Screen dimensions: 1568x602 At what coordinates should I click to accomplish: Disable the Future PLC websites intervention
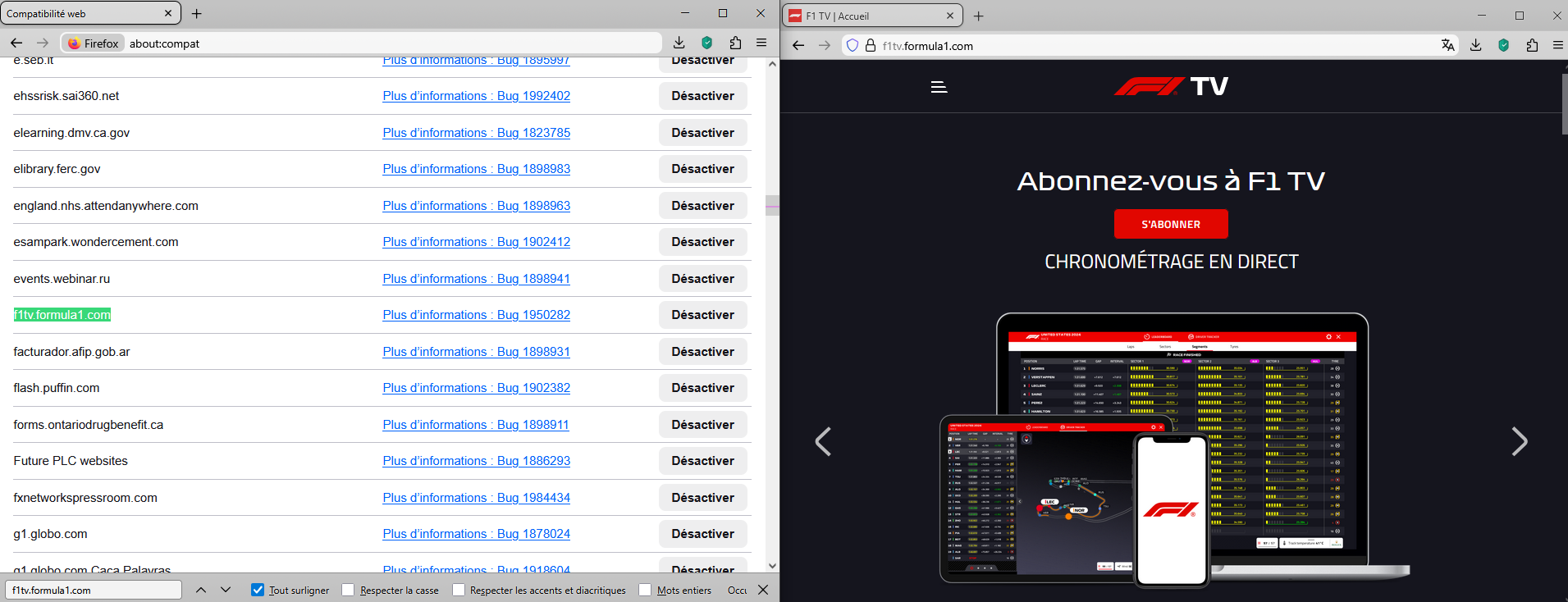point(703,461)
